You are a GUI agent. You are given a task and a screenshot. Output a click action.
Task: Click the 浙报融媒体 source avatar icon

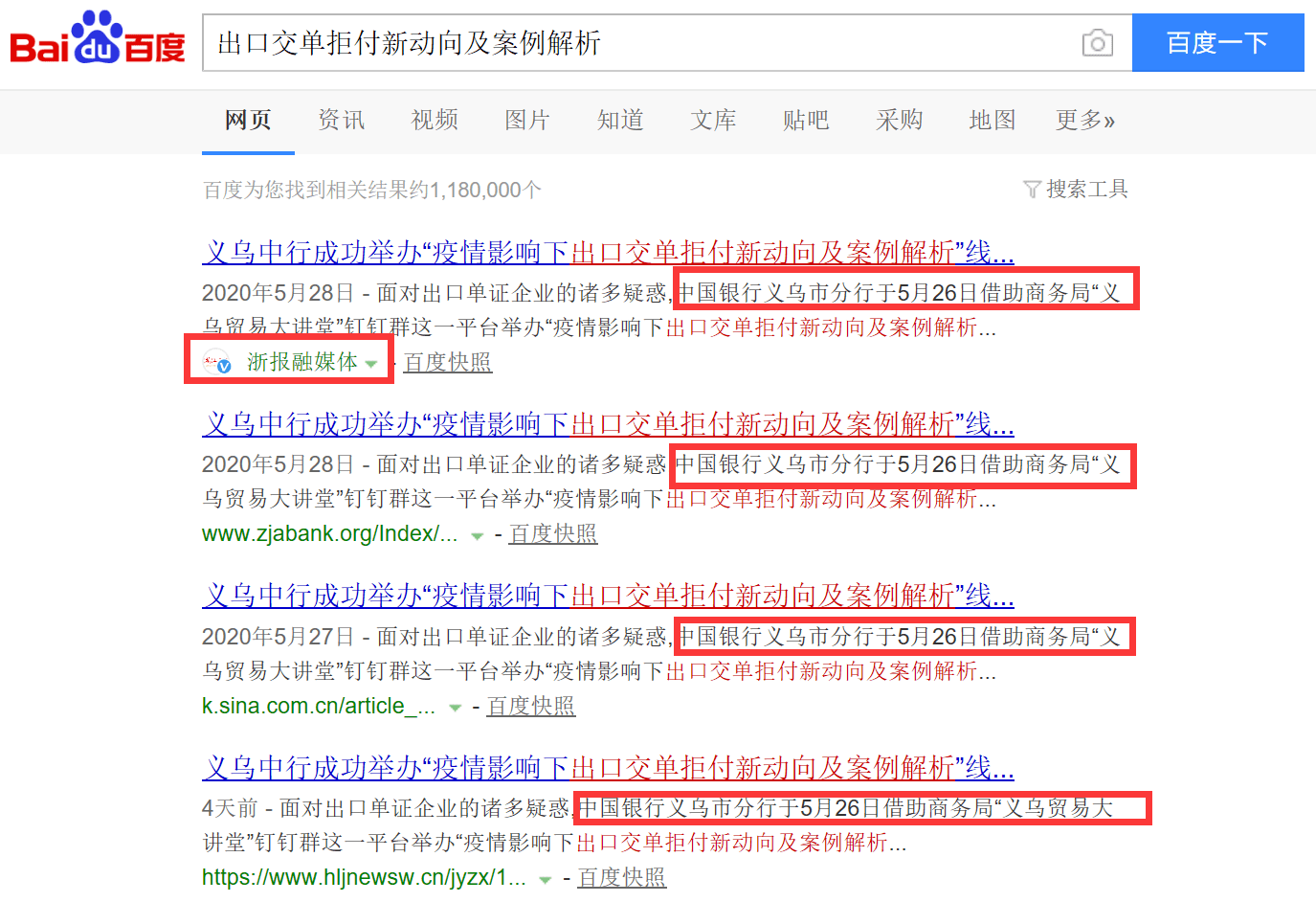(217, 363)
